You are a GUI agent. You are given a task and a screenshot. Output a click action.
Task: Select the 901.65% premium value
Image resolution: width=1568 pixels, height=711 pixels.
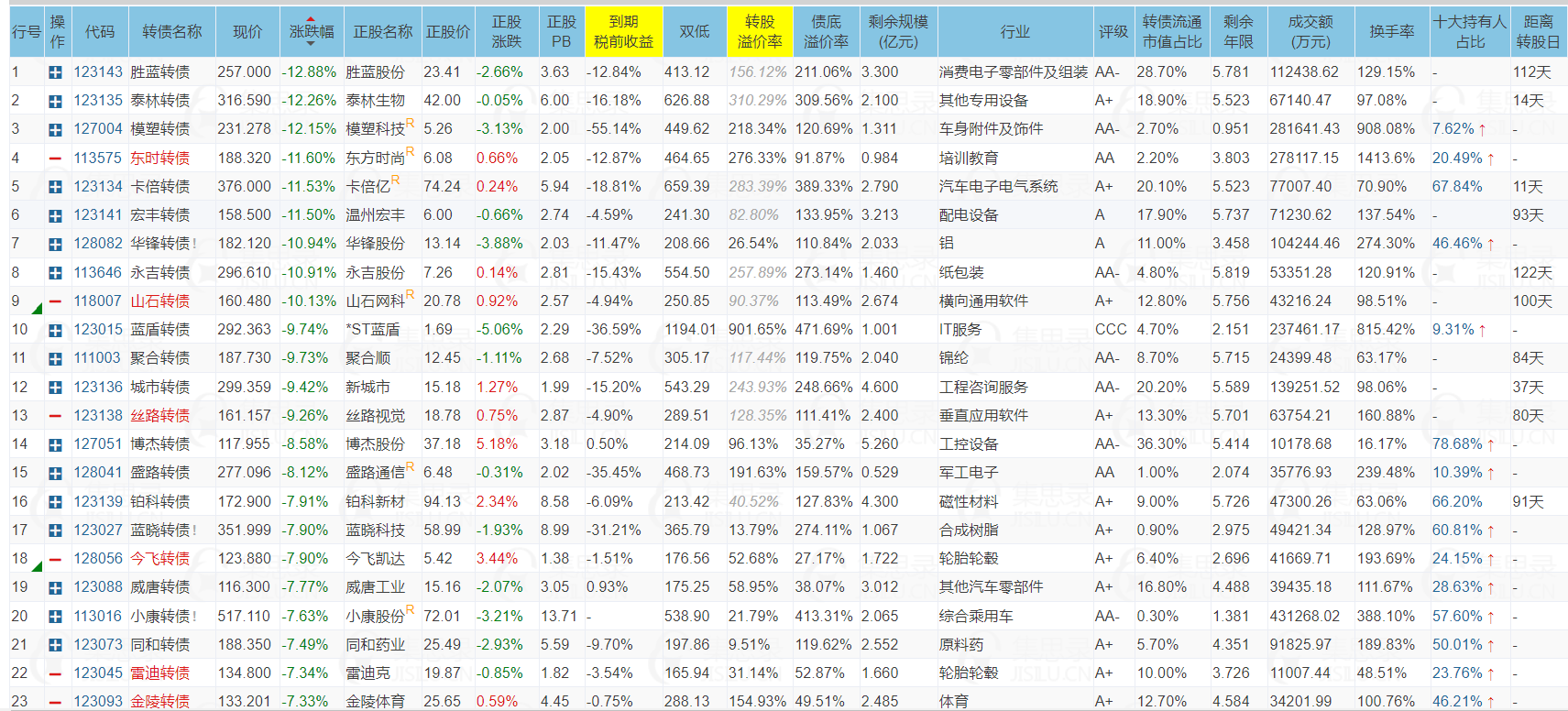pos(757,330)
